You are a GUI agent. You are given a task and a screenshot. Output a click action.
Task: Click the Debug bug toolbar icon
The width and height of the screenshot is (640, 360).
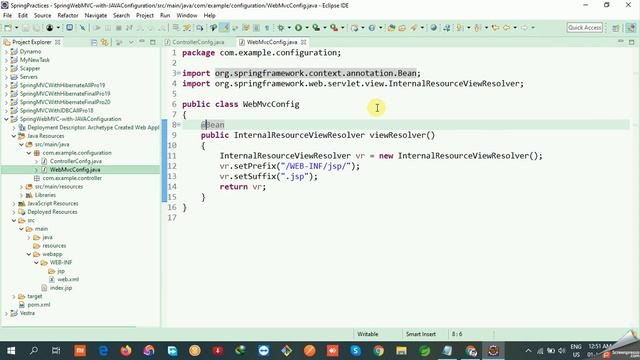[x=281, y=28]
